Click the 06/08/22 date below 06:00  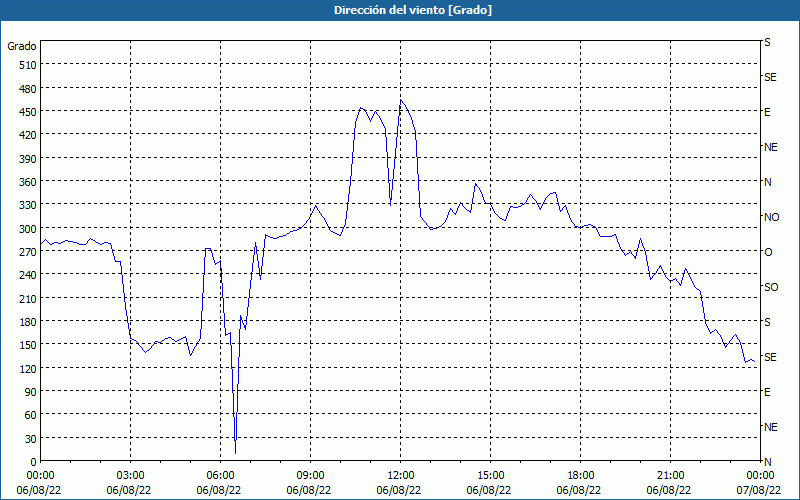(x=220, y=490)
